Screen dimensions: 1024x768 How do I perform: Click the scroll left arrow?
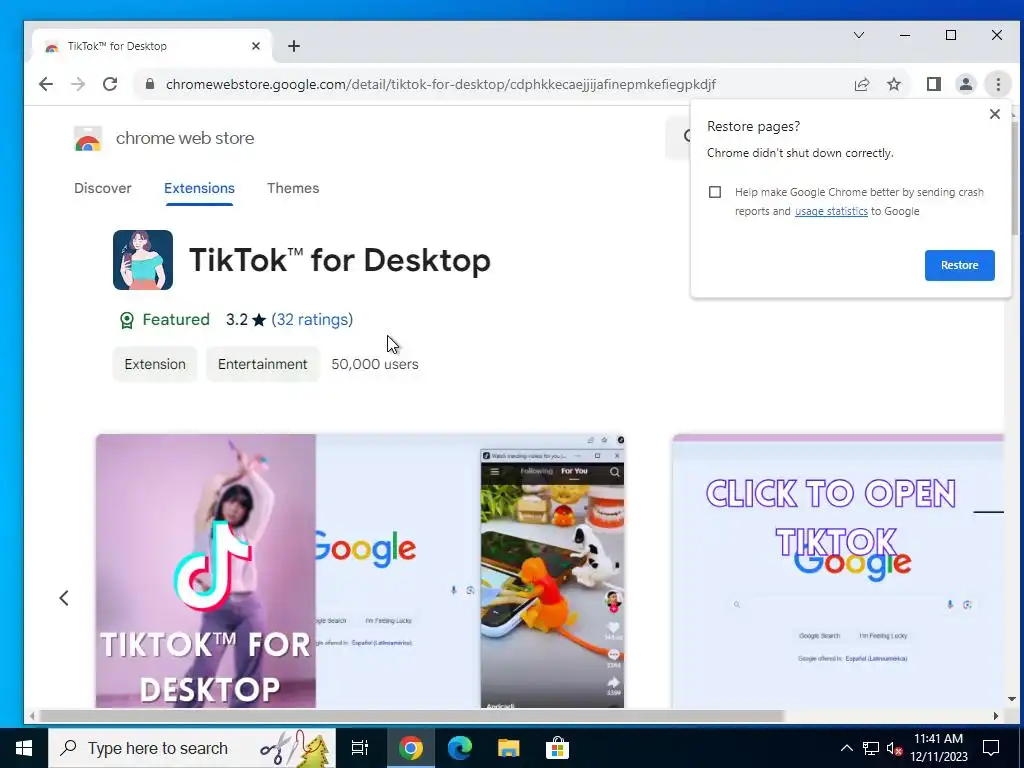(x=31, y=716)
